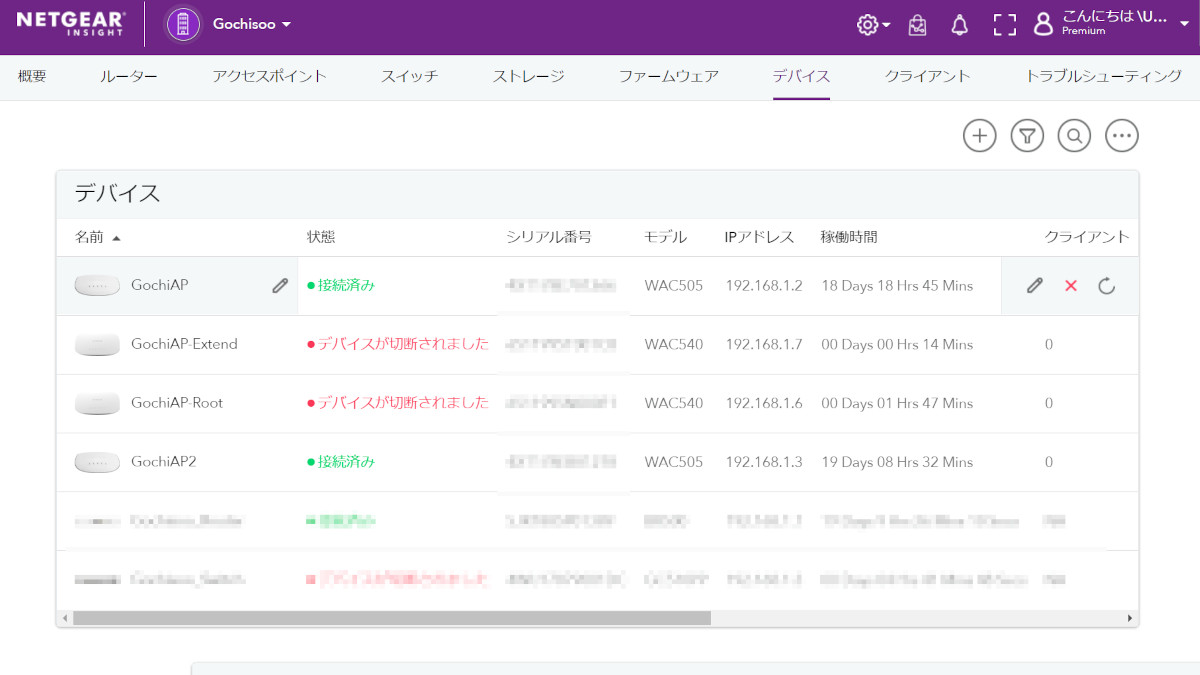Click the add device plus icon
The width and height of the screenshot is (1200, 675).
[x=980, y=136]
